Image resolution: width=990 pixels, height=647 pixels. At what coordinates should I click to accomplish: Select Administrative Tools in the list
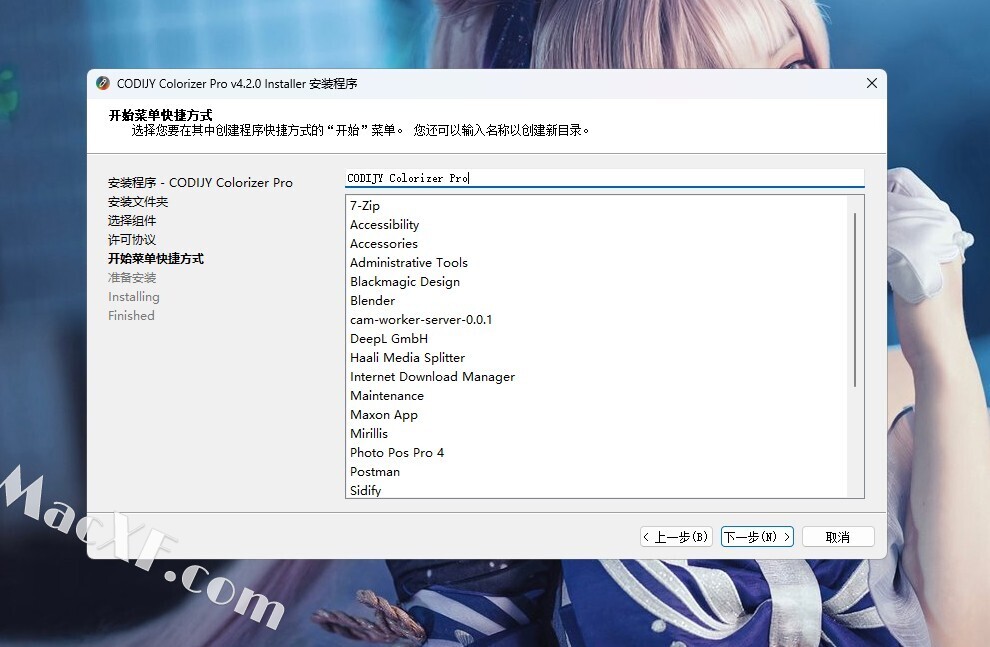click(x=409, y=263)
